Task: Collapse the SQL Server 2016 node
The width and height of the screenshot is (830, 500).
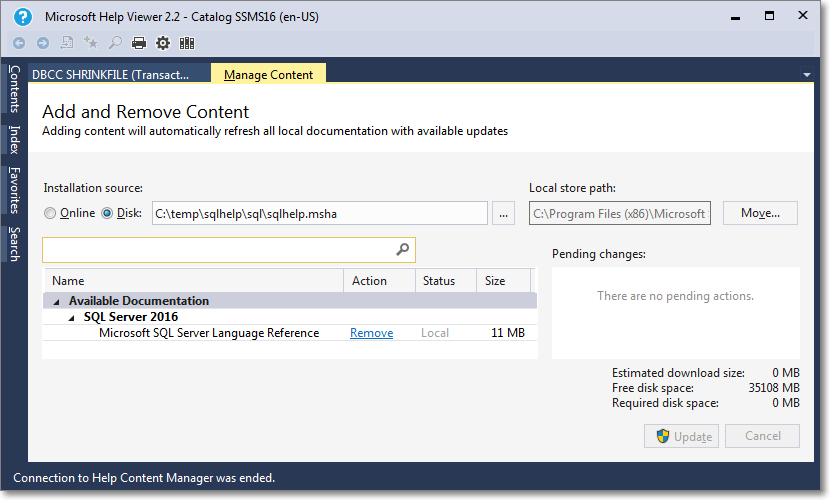Action: [x=71, y=317]
